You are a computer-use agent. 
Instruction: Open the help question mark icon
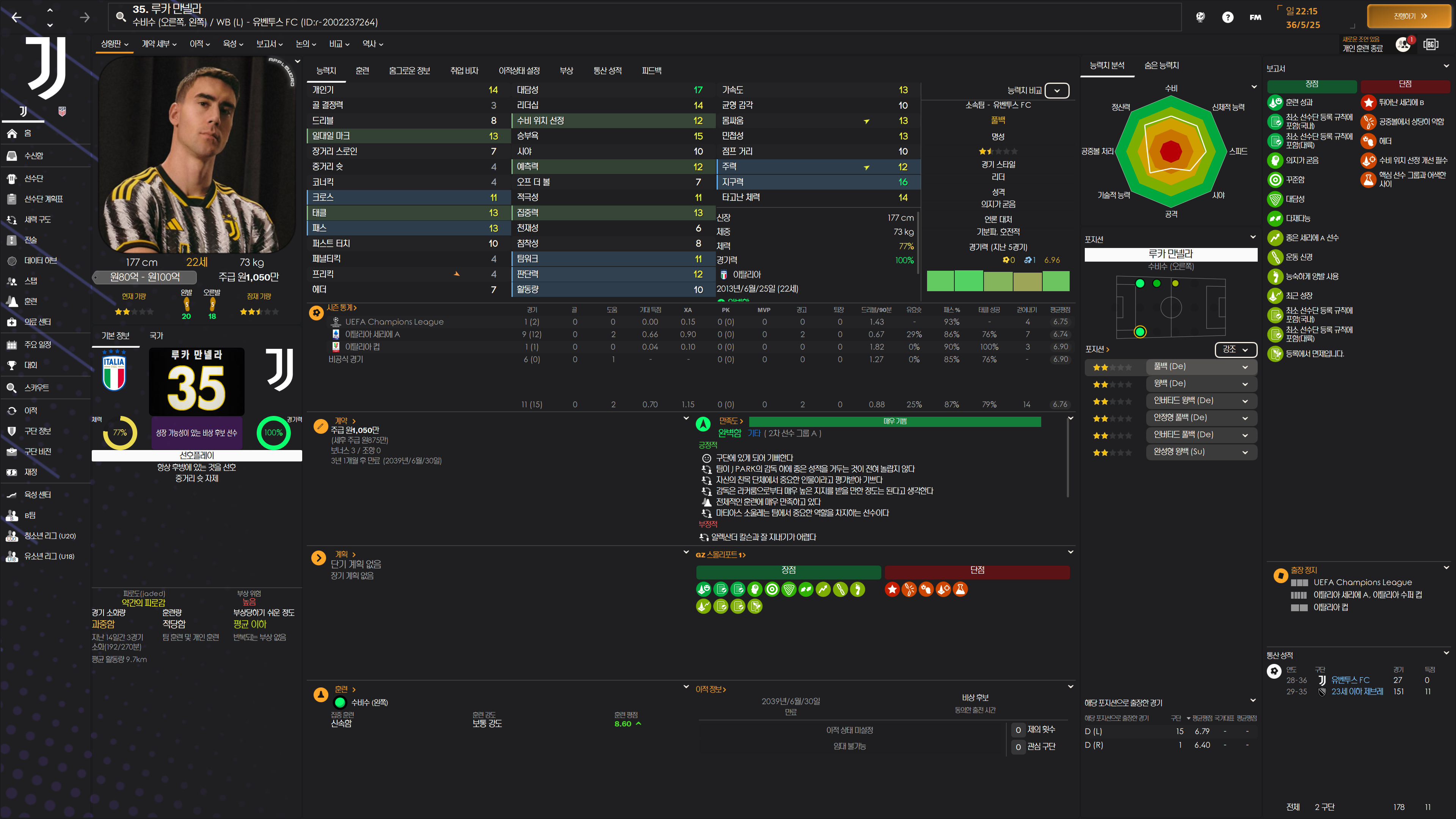(1227, 17)
